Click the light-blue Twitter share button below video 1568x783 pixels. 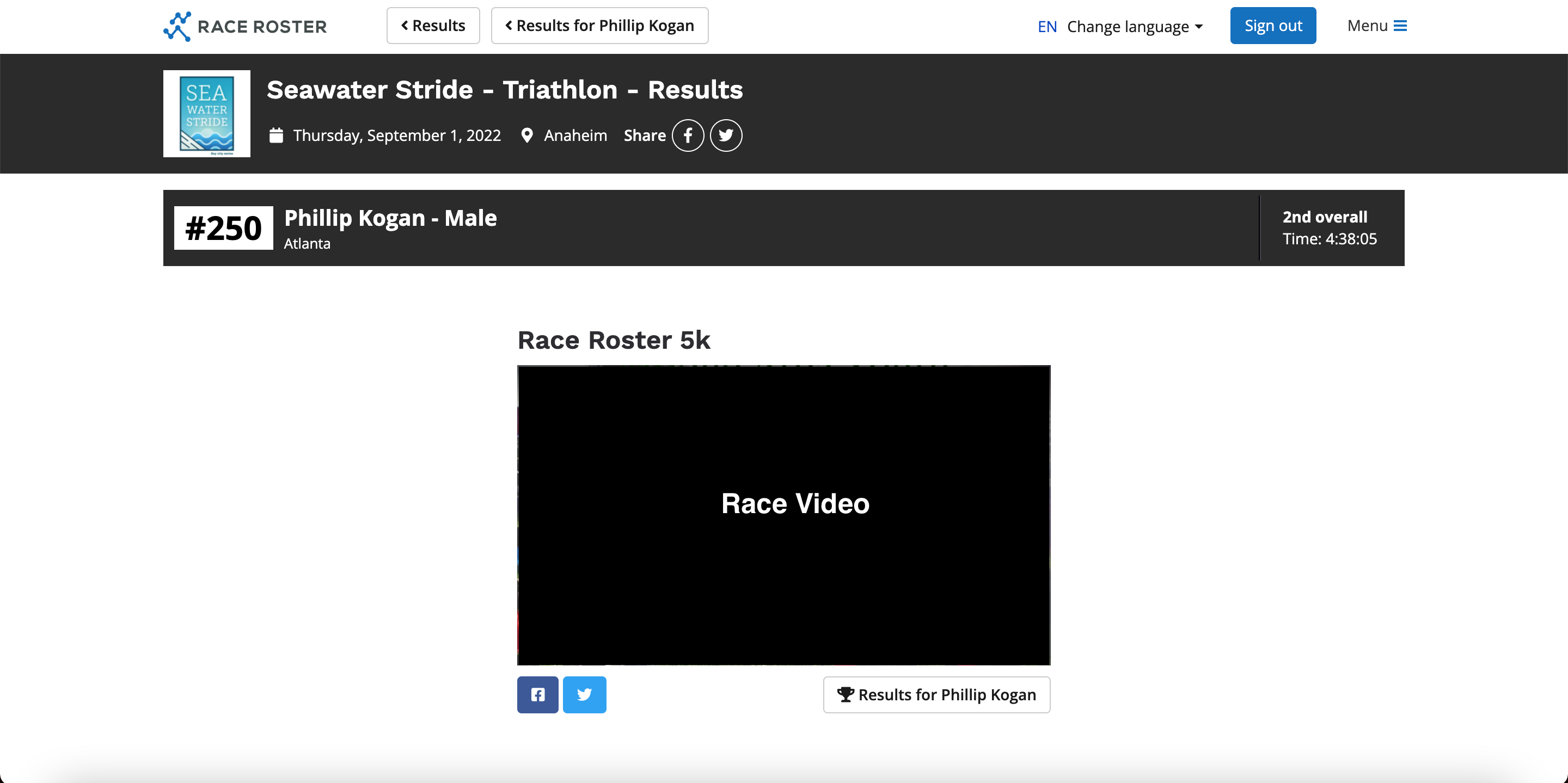pyautogui.click(x=584, y=694)
